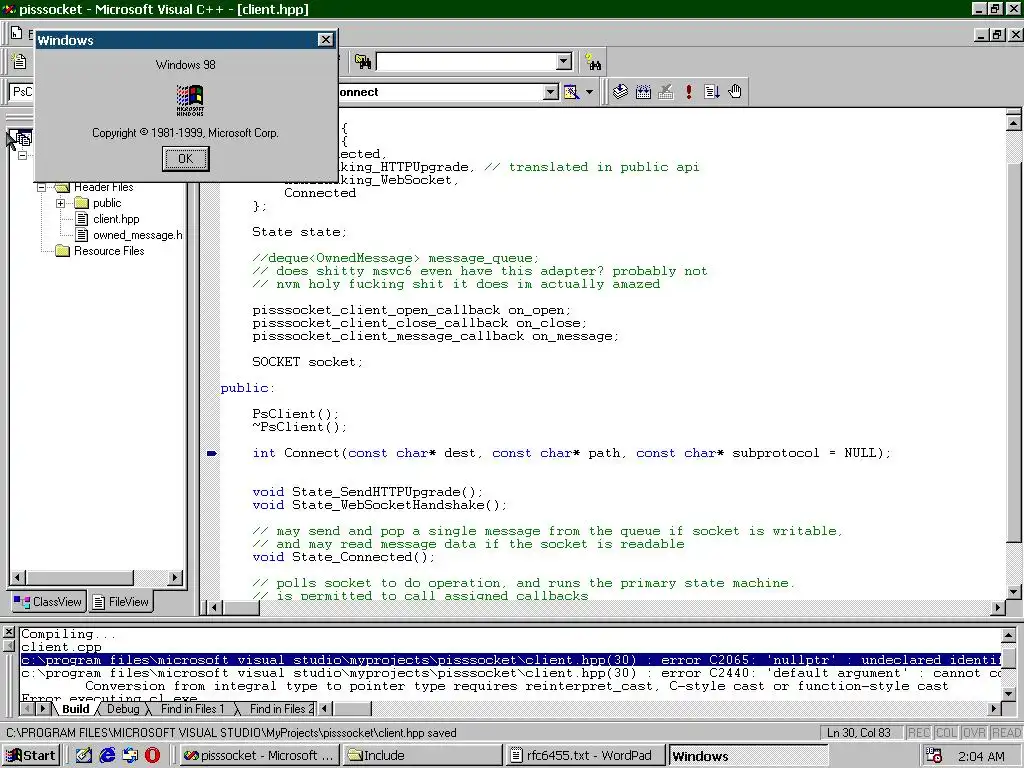This screenshot has height=768, width=1024.
Task: Launch Internet Explorer from quick launch
Action: coord(106,755)
